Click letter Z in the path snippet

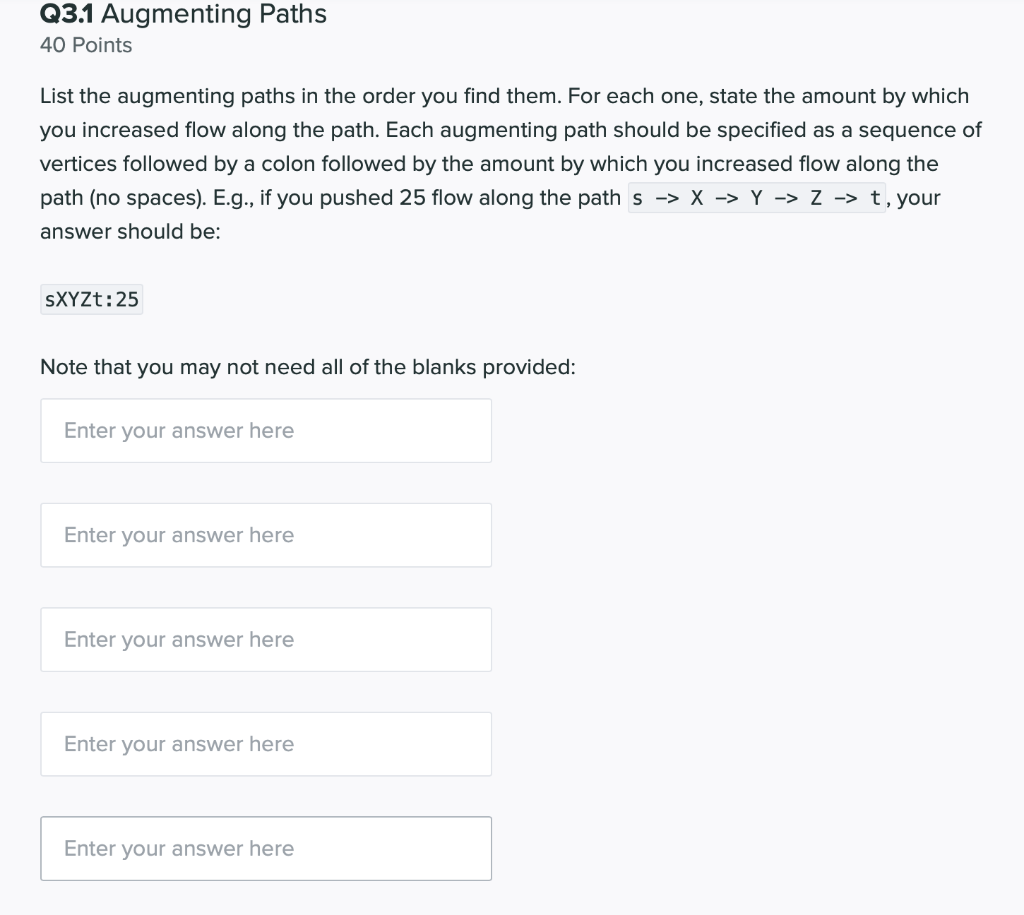click(816, 198)
